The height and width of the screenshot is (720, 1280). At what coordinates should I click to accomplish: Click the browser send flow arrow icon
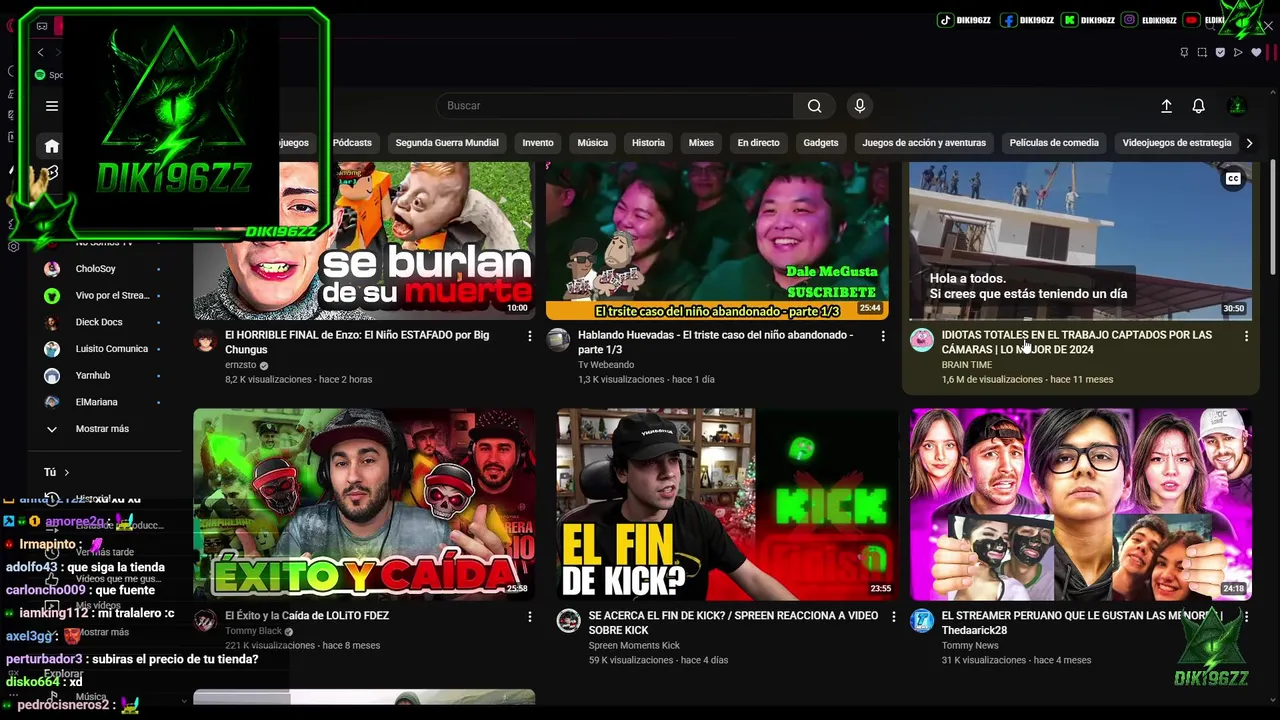1238,52
